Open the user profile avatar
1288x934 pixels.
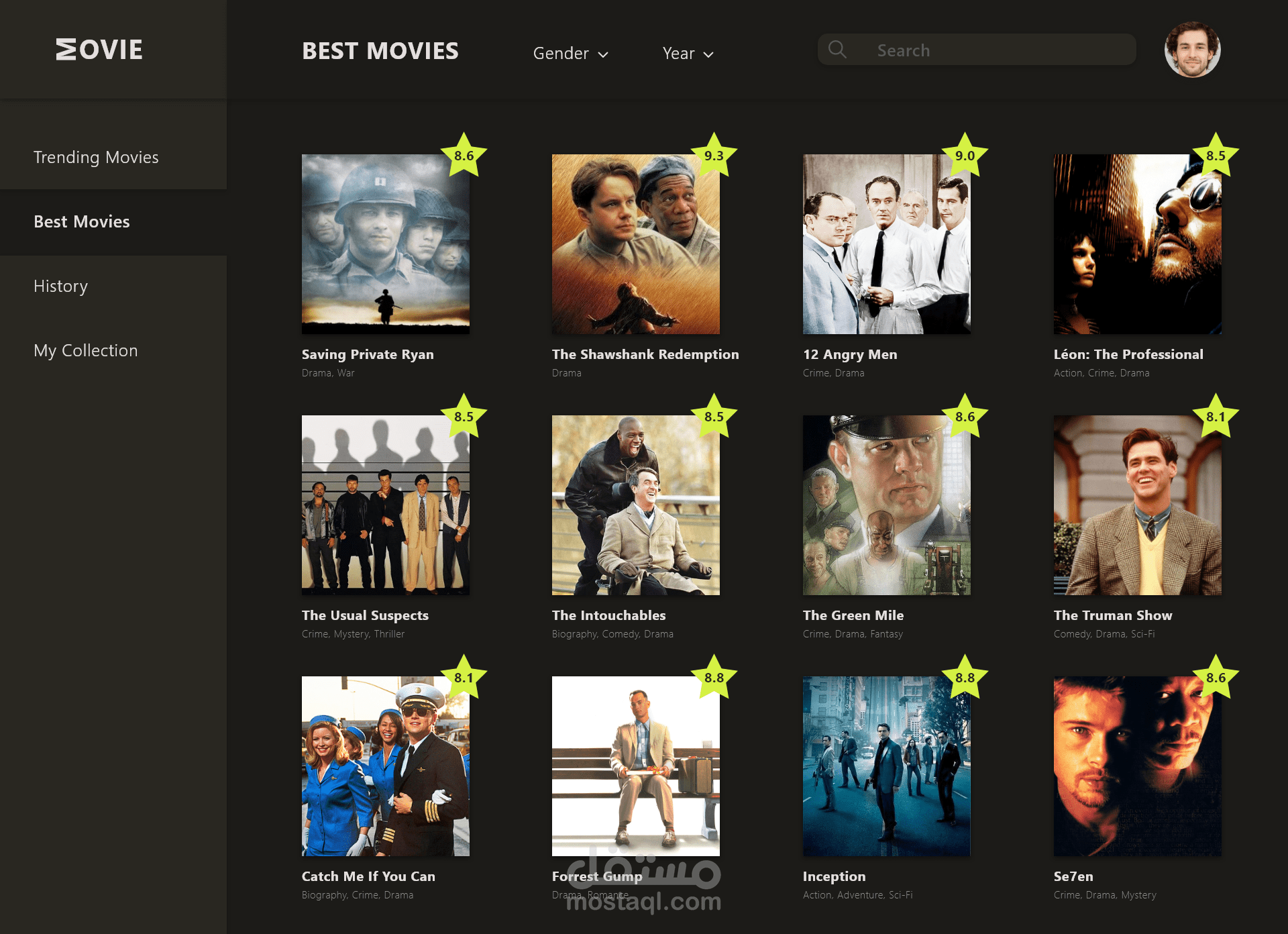coord(1192,50)
